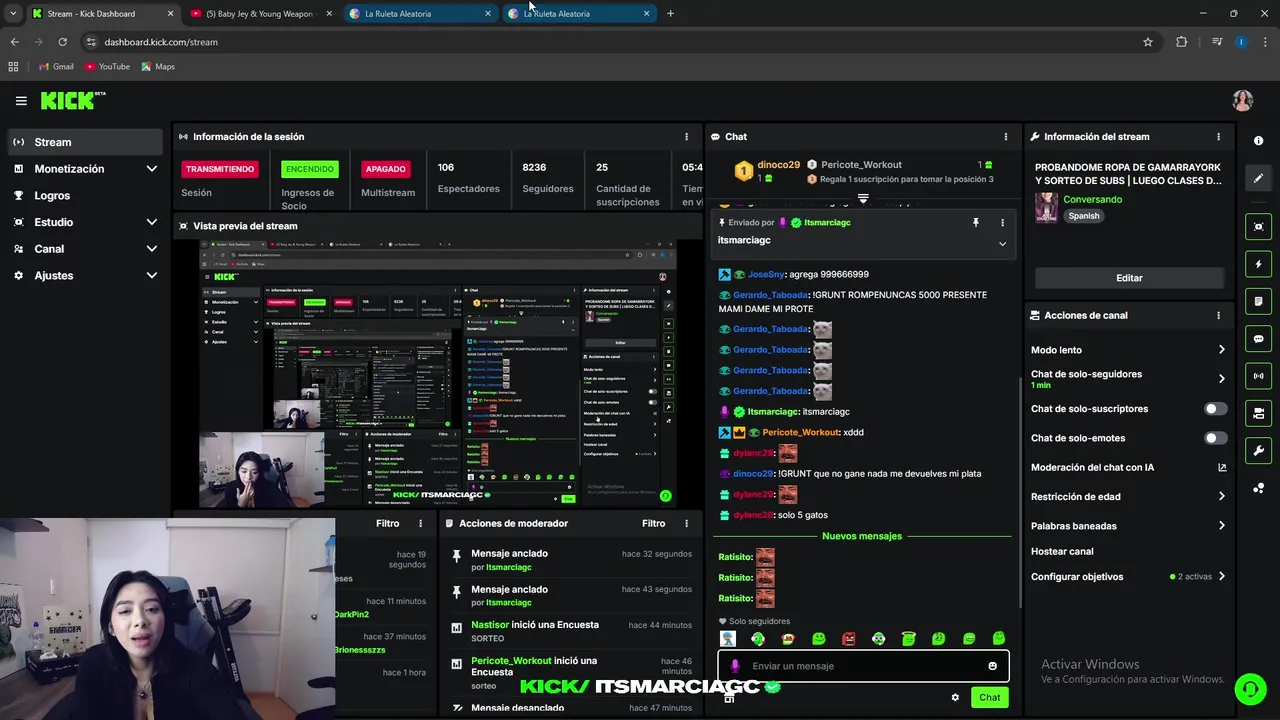Open the emoji picker in message box
The width and height of the screenshot is (1280, 720).
pos(992,666)
